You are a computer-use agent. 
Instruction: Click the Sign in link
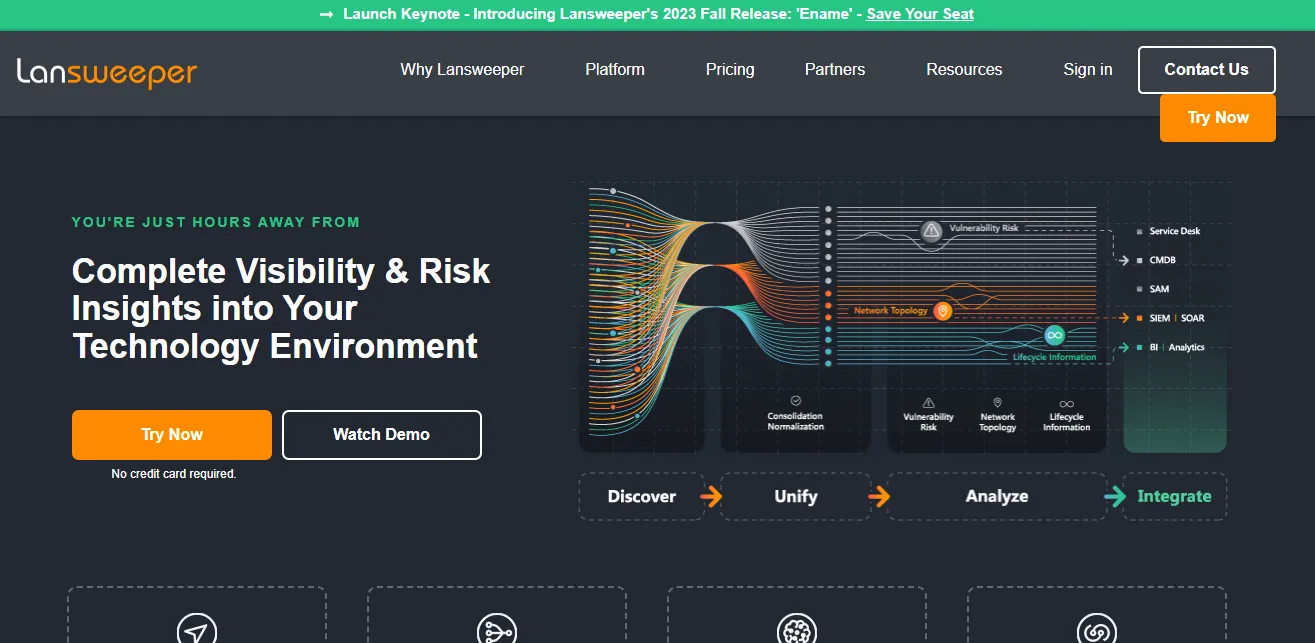tap(1088, 69)
